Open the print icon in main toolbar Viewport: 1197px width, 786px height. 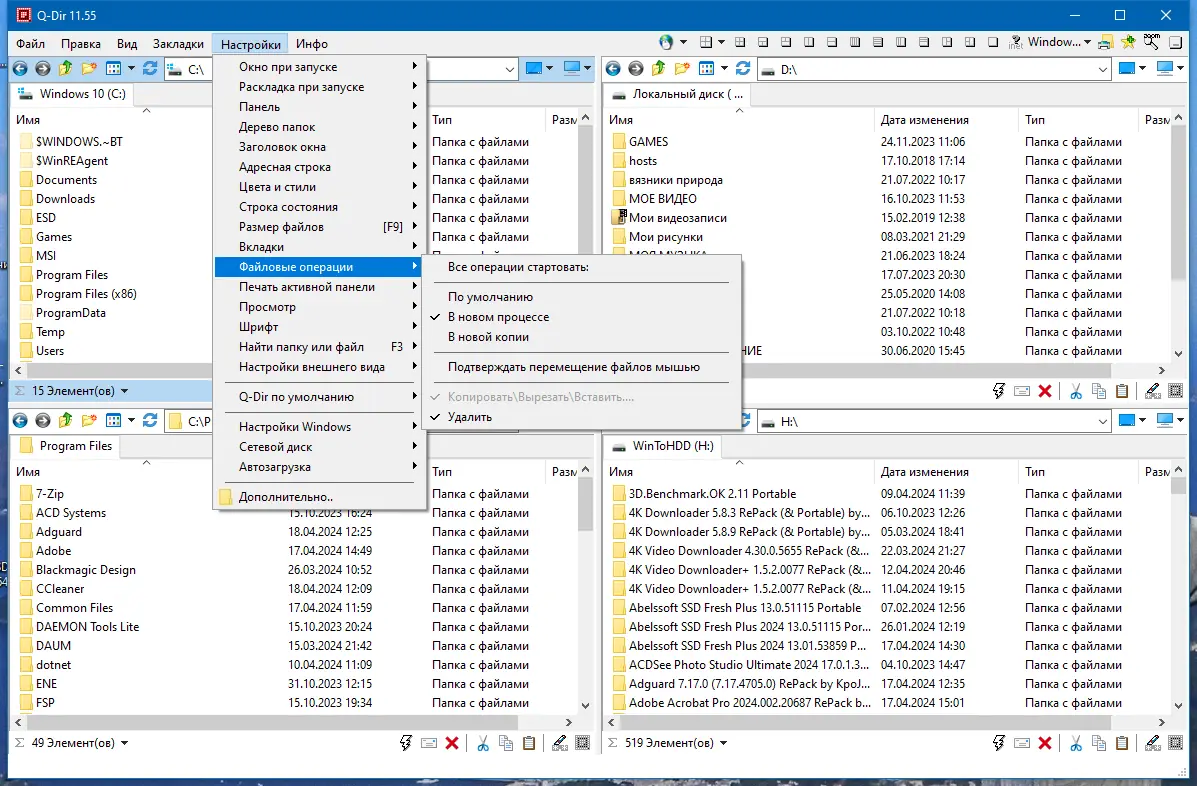pos(1105,42)
